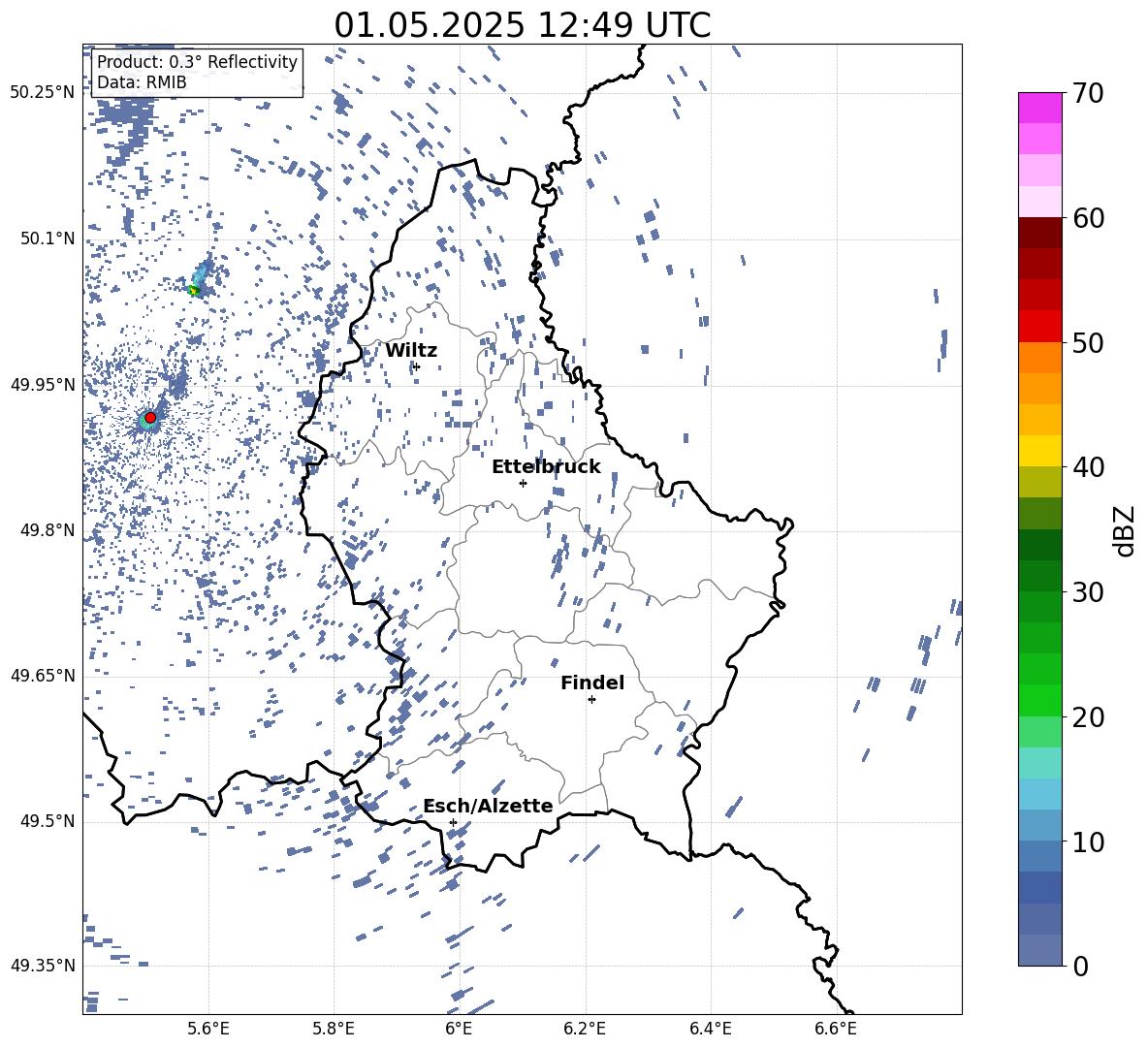Image resolution: width=1148 pixels, height=1048 pixels.
Task: Click the 49.95°N latitude label
Action: (43, 385)
